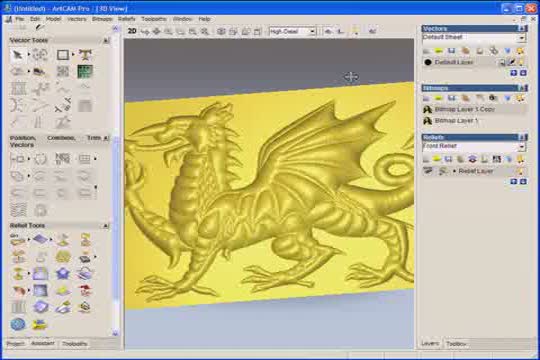This screenshot has width=540, height=360.
Task: Open the Toolpaths menu
Action: (x=154, y=19)
